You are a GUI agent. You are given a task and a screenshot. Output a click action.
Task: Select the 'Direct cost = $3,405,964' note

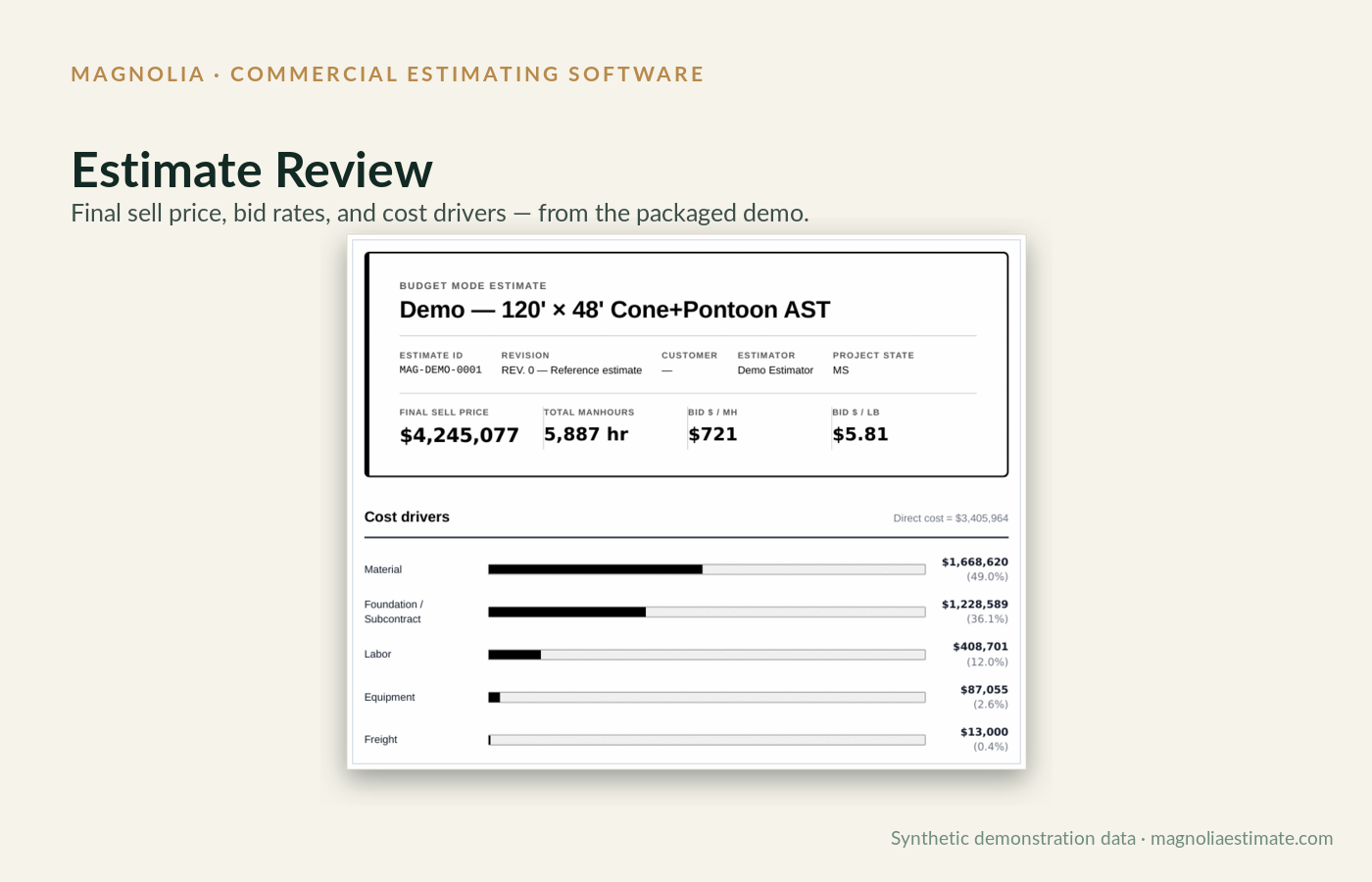tap(951, 518)
